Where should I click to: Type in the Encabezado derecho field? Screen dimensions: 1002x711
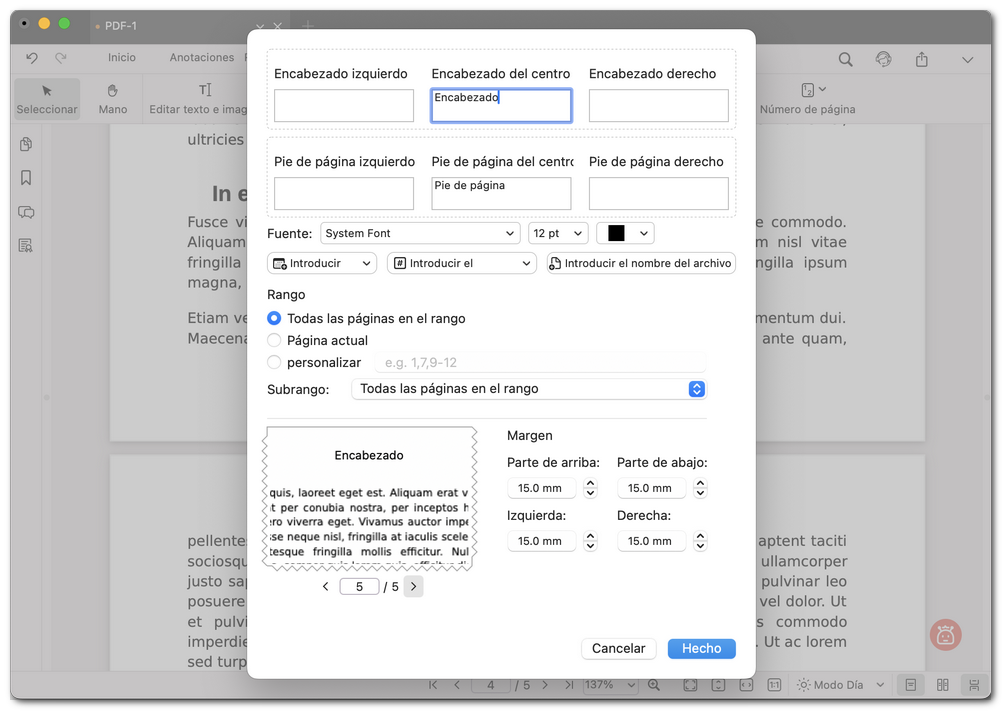(658, 105)
